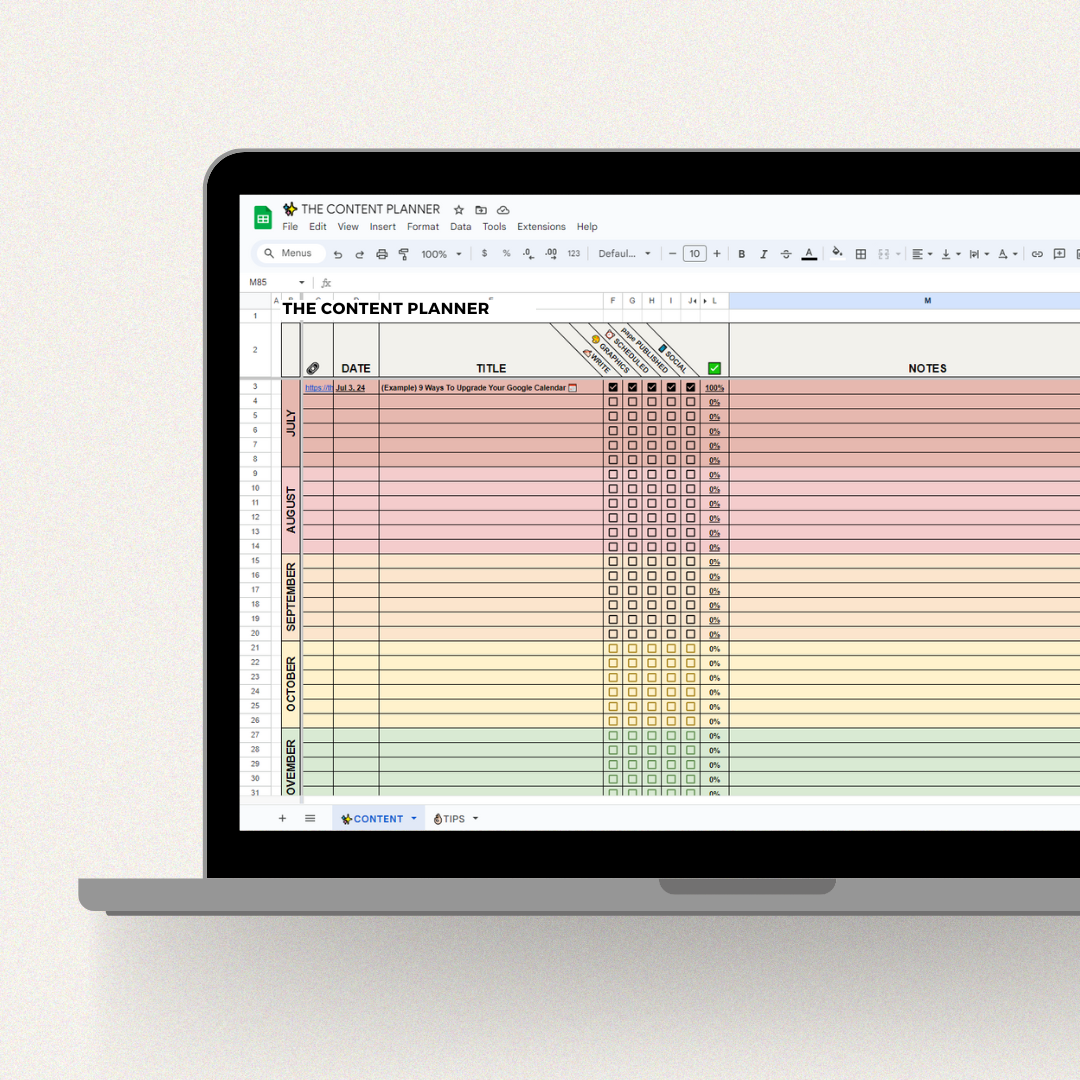Open the text wrapping dropdown
Image resolution: width=1080 pixels, height=1080 pixels.
coord(979,254)
